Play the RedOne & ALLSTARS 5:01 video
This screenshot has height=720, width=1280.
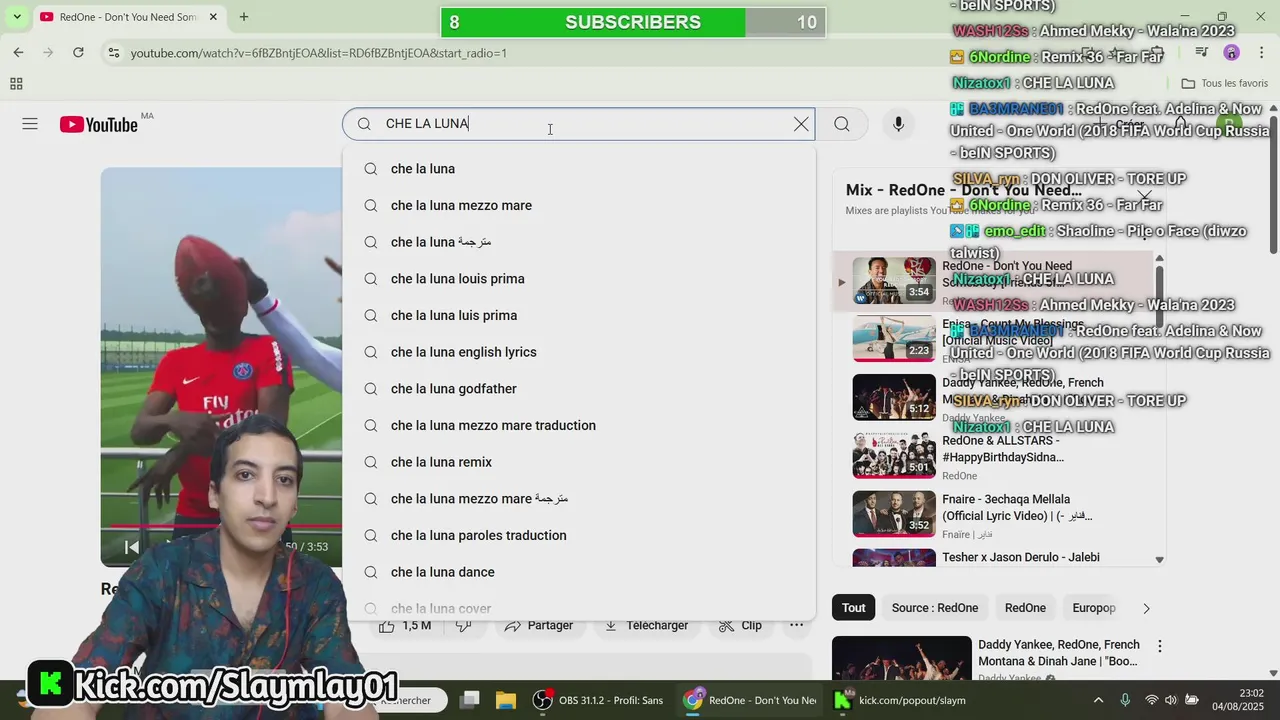click(x=893, y=455)
